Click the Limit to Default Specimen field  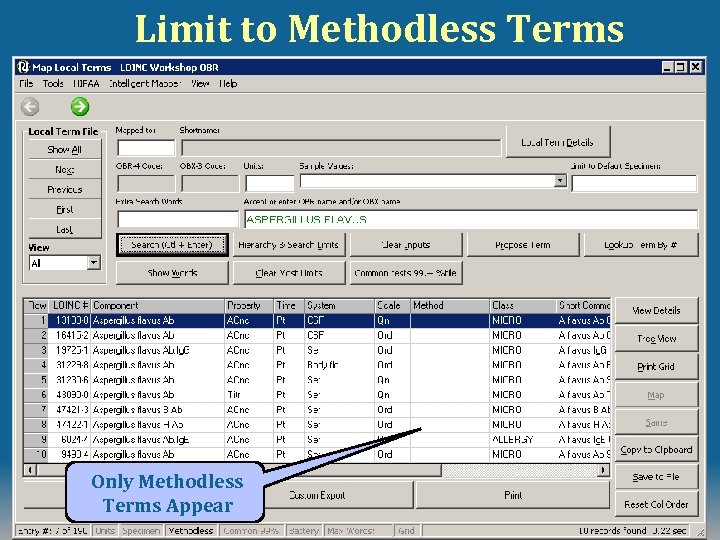tap(634, 183)
